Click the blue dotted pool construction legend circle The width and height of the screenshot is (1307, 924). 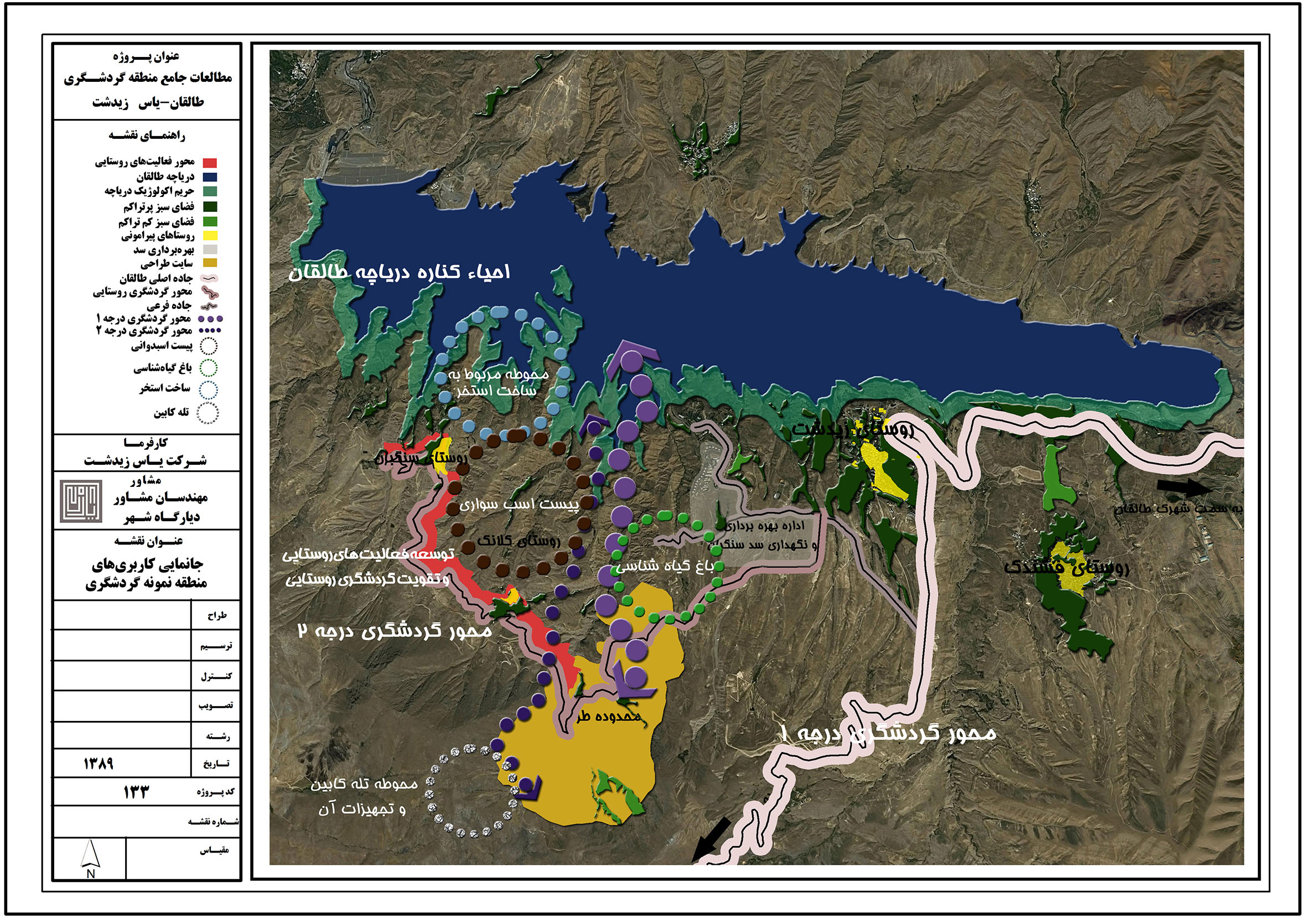coord(209,390)
